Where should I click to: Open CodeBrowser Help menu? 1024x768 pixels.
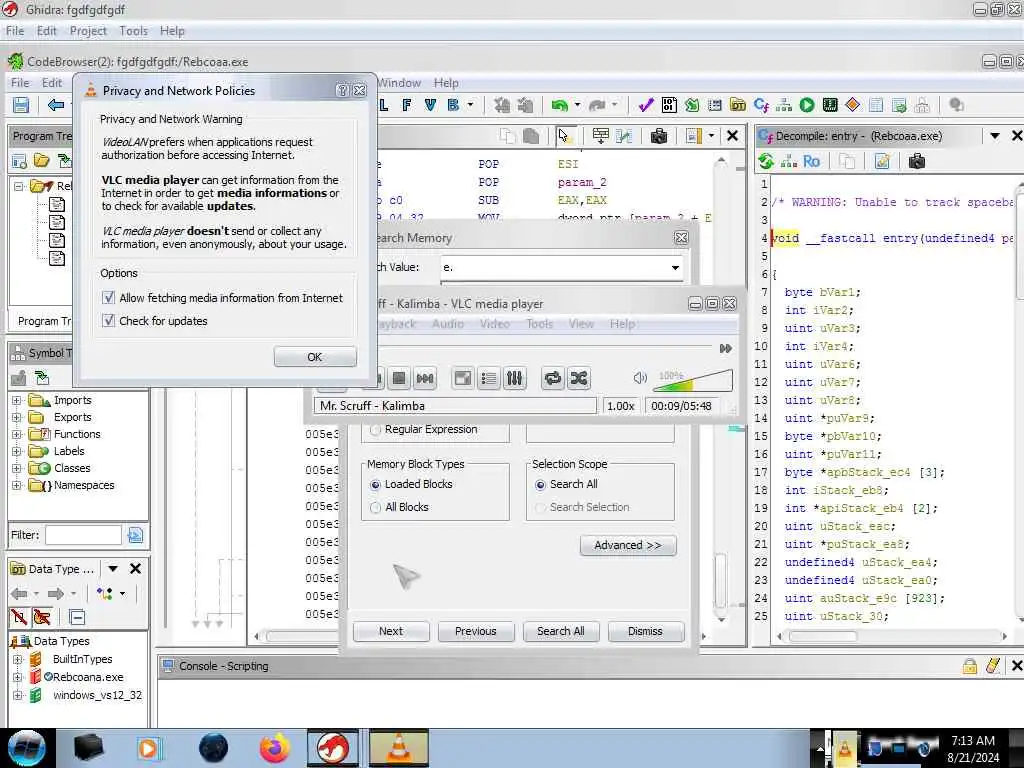pos(446,83)
